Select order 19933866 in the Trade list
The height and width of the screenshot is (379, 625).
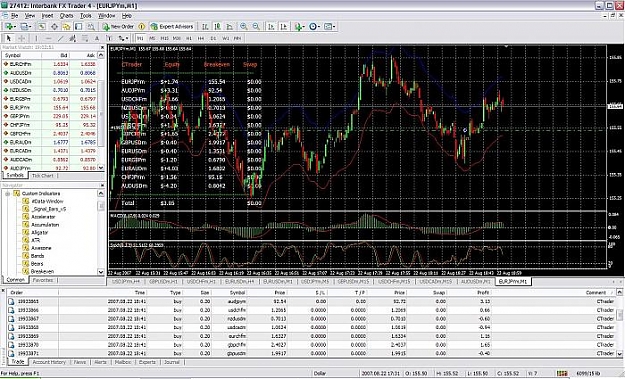click(311, 310)
